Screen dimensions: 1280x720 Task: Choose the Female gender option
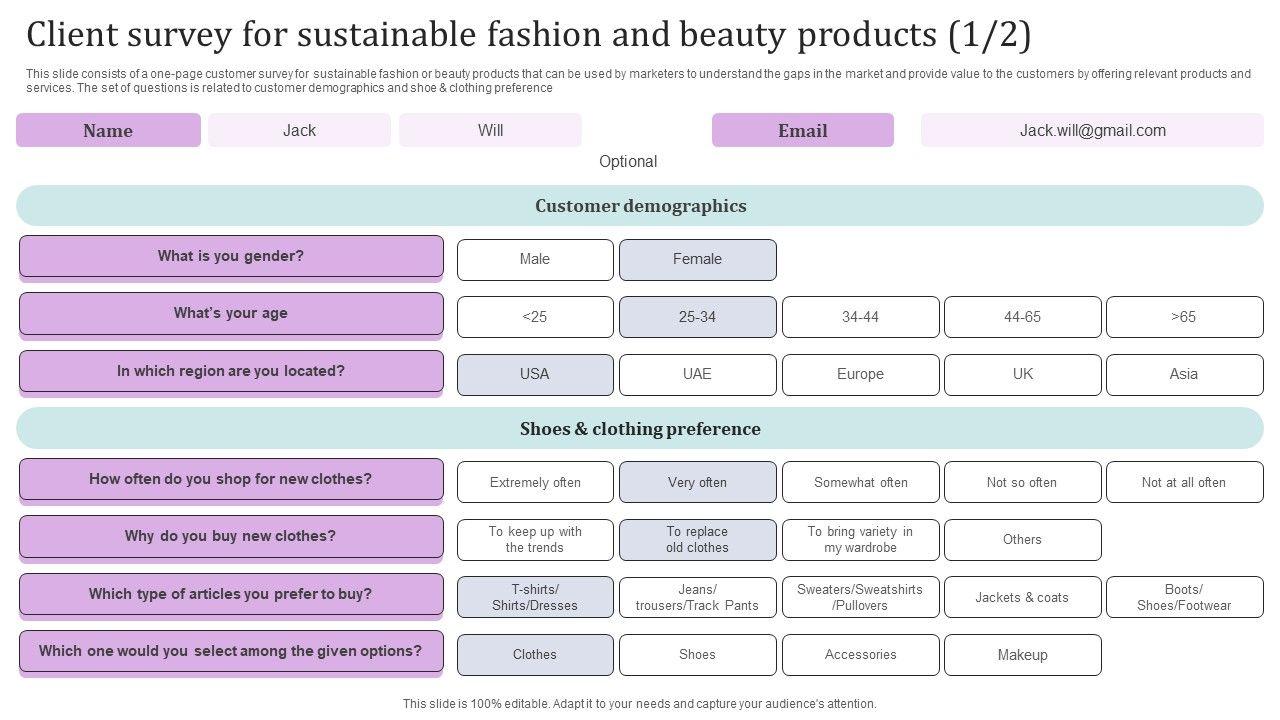coord(697,260)
